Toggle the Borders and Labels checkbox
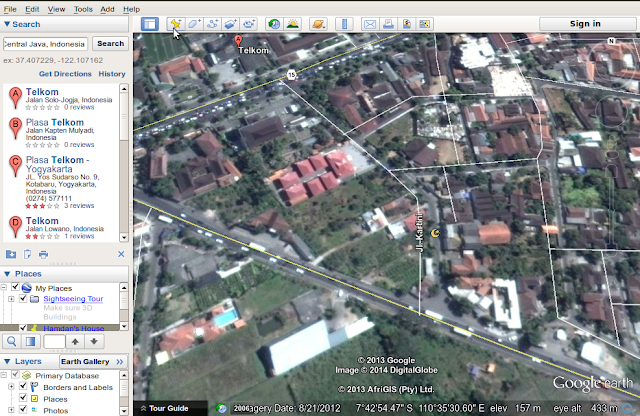 [x=23, y=386]
